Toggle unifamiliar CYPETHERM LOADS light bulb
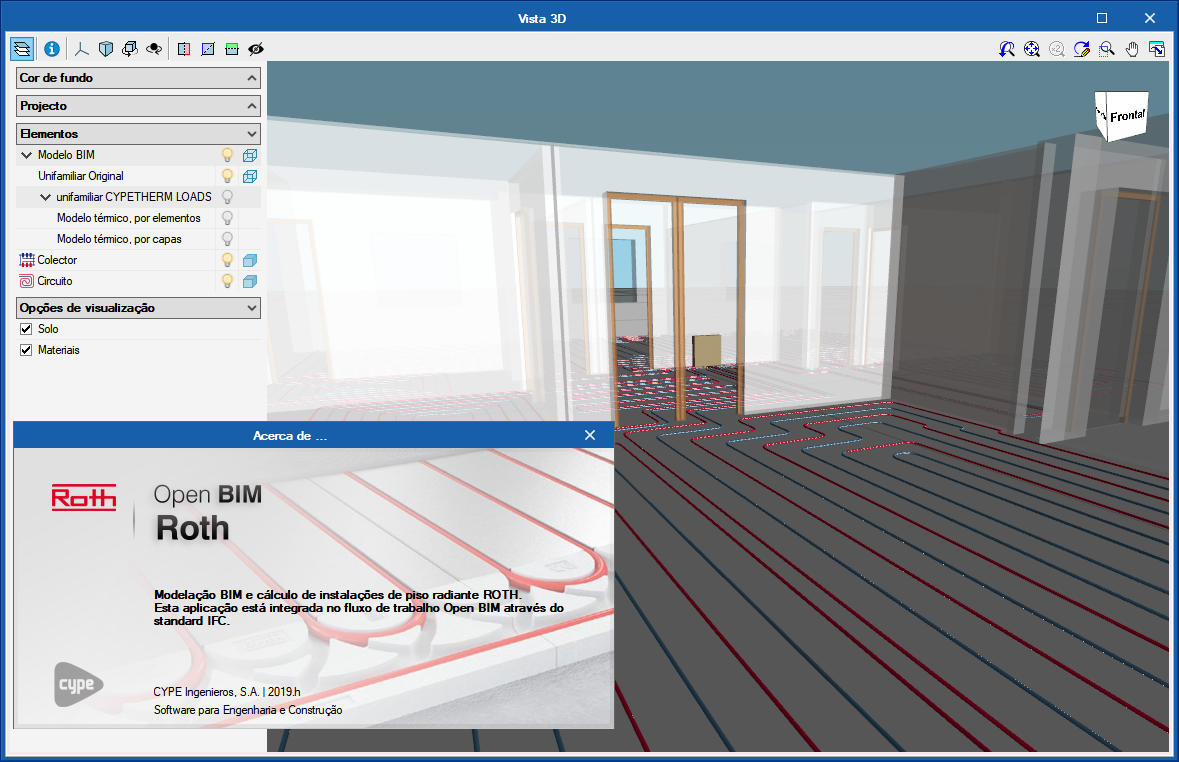The image size is (1179, 762). point(227,197)
